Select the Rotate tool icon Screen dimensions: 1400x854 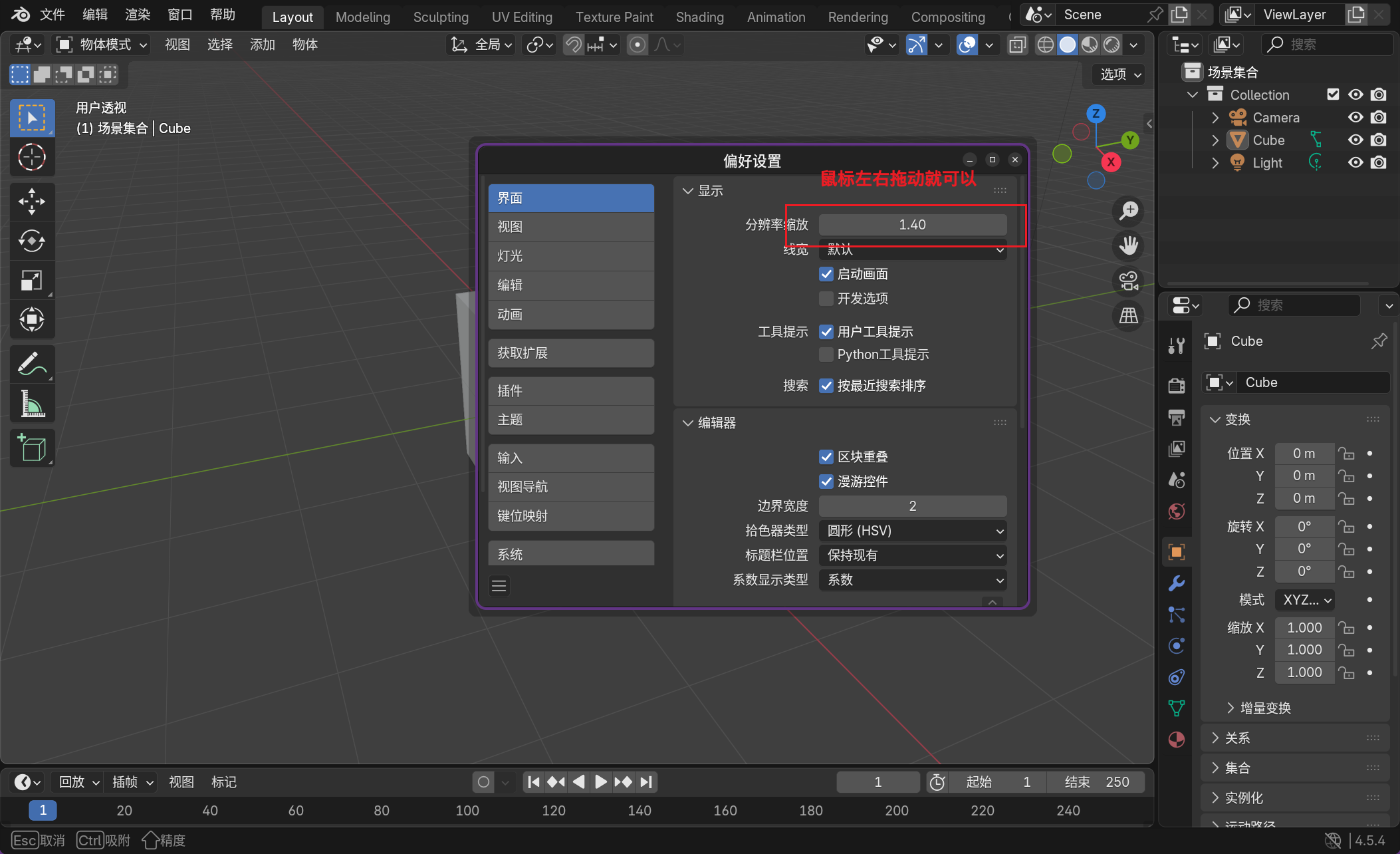click(x=31, y=241)
